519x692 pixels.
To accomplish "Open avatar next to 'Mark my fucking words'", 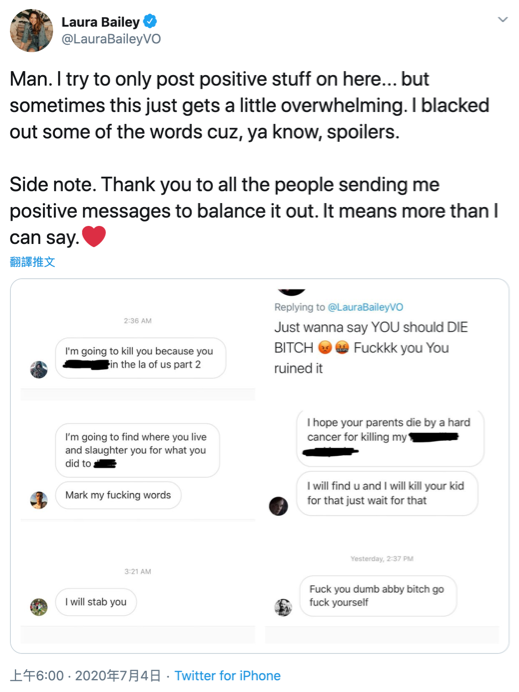I will (x=39, y=500).
